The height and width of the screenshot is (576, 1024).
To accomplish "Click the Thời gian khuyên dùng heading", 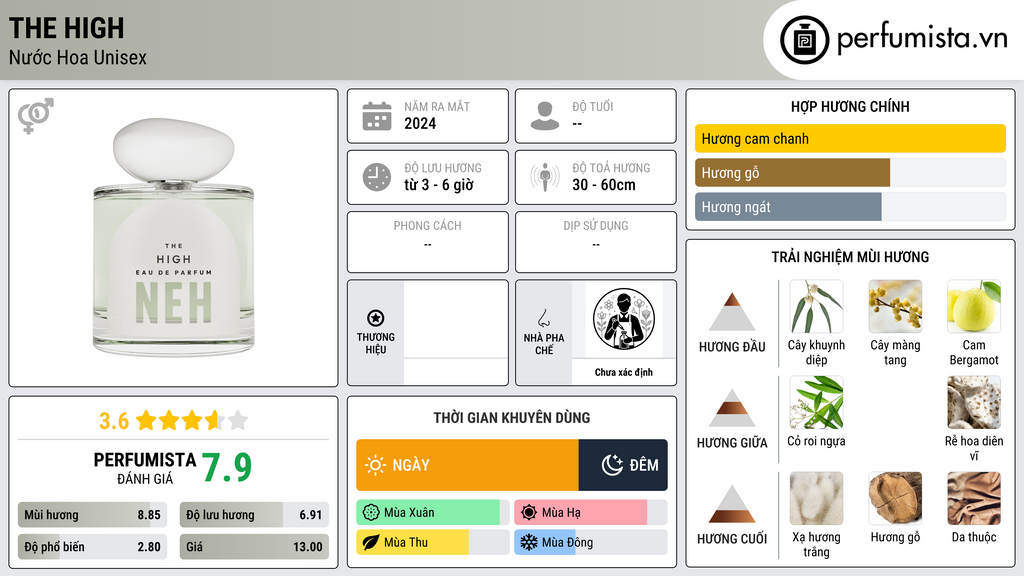I will coord(512,417).
